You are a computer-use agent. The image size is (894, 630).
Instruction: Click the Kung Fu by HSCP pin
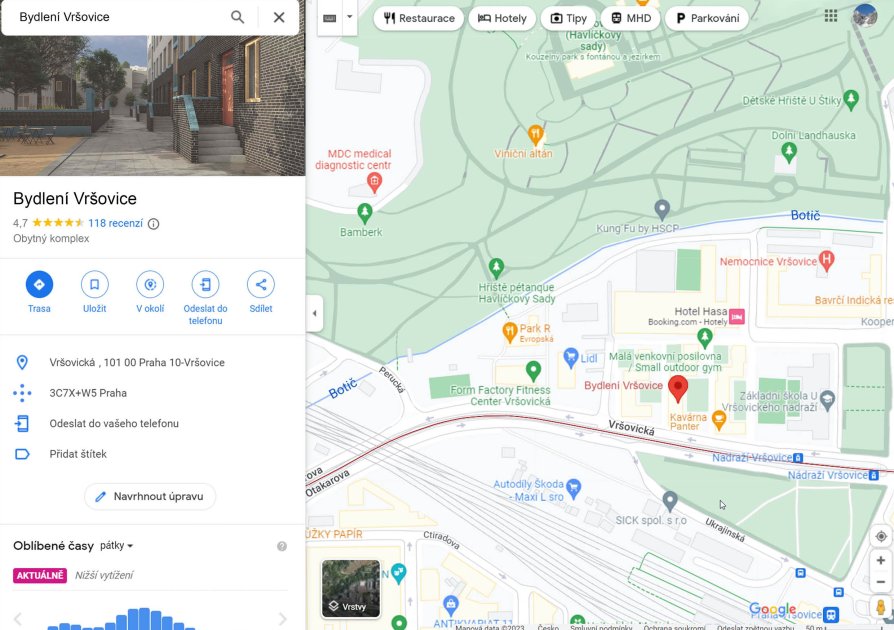pyautogui.click(x=662, y=209)
